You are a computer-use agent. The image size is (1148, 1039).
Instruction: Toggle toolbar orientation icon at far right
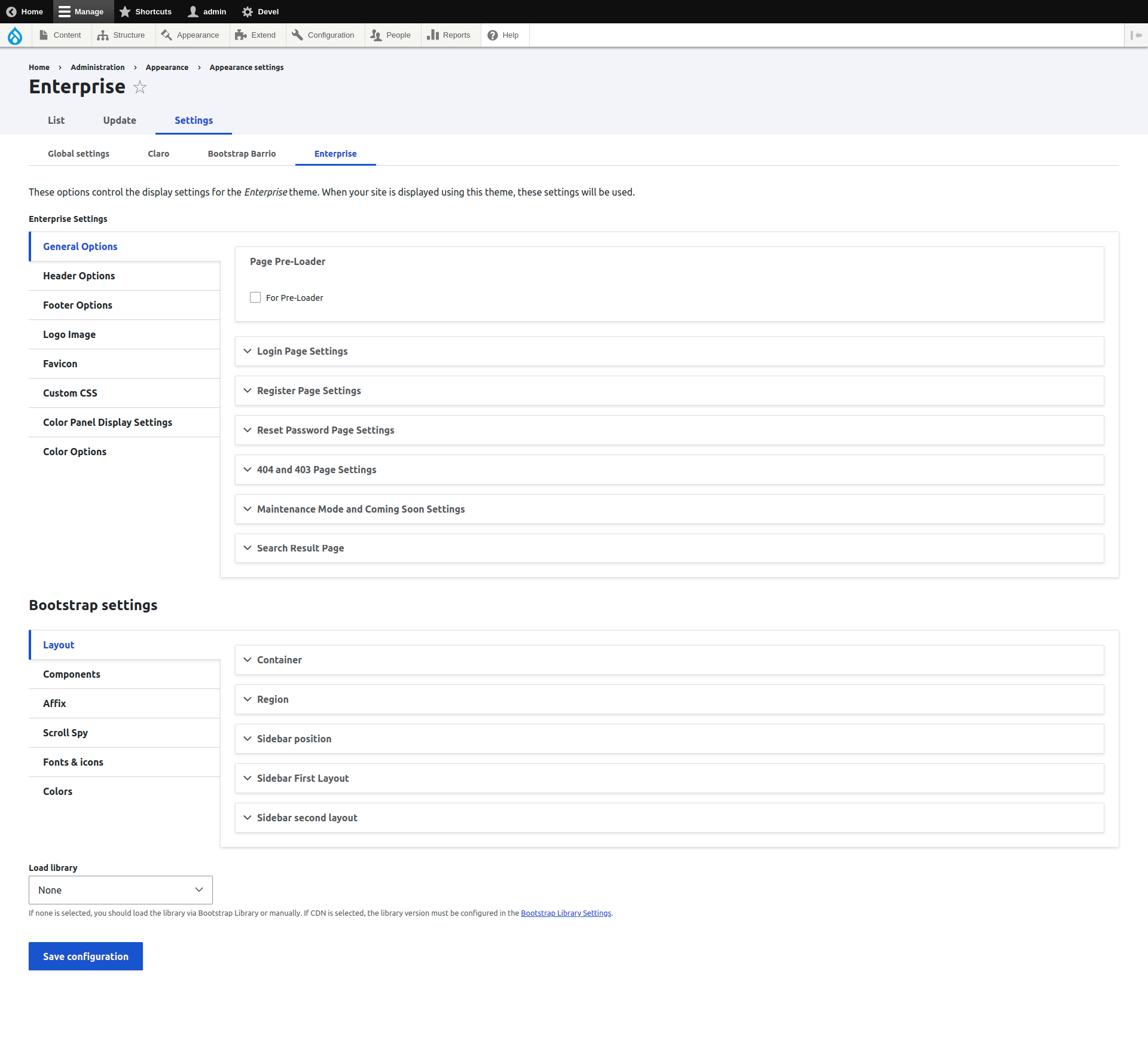point(1136,35)
